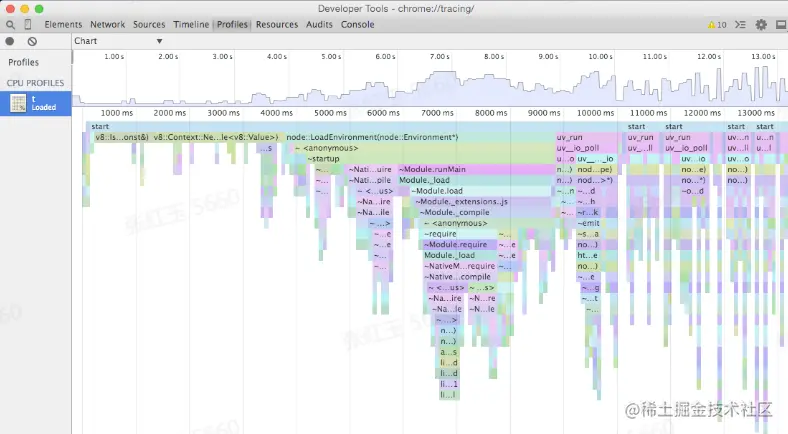Click the 10000 ms timeline marker
Viewport: 788px width, 434px height.
(x=596, y=113)
